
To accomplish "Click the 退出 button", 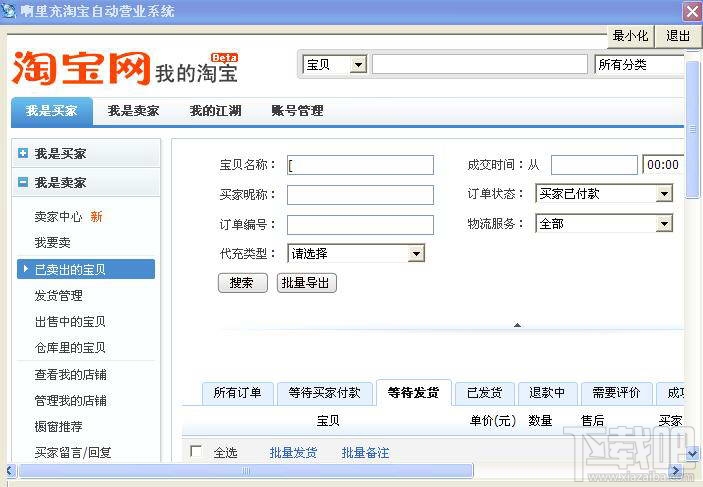I will [x=677, y=36].
